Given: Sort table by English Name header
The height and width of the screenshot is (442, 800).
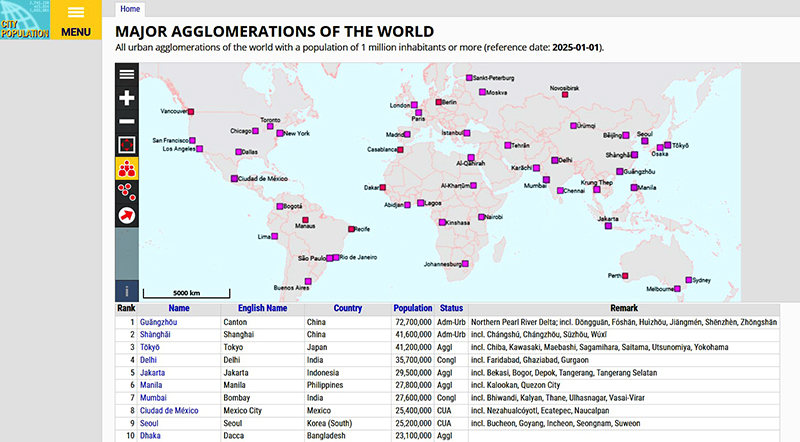Looking at the screenshot, I should click(x=262, y=309).
